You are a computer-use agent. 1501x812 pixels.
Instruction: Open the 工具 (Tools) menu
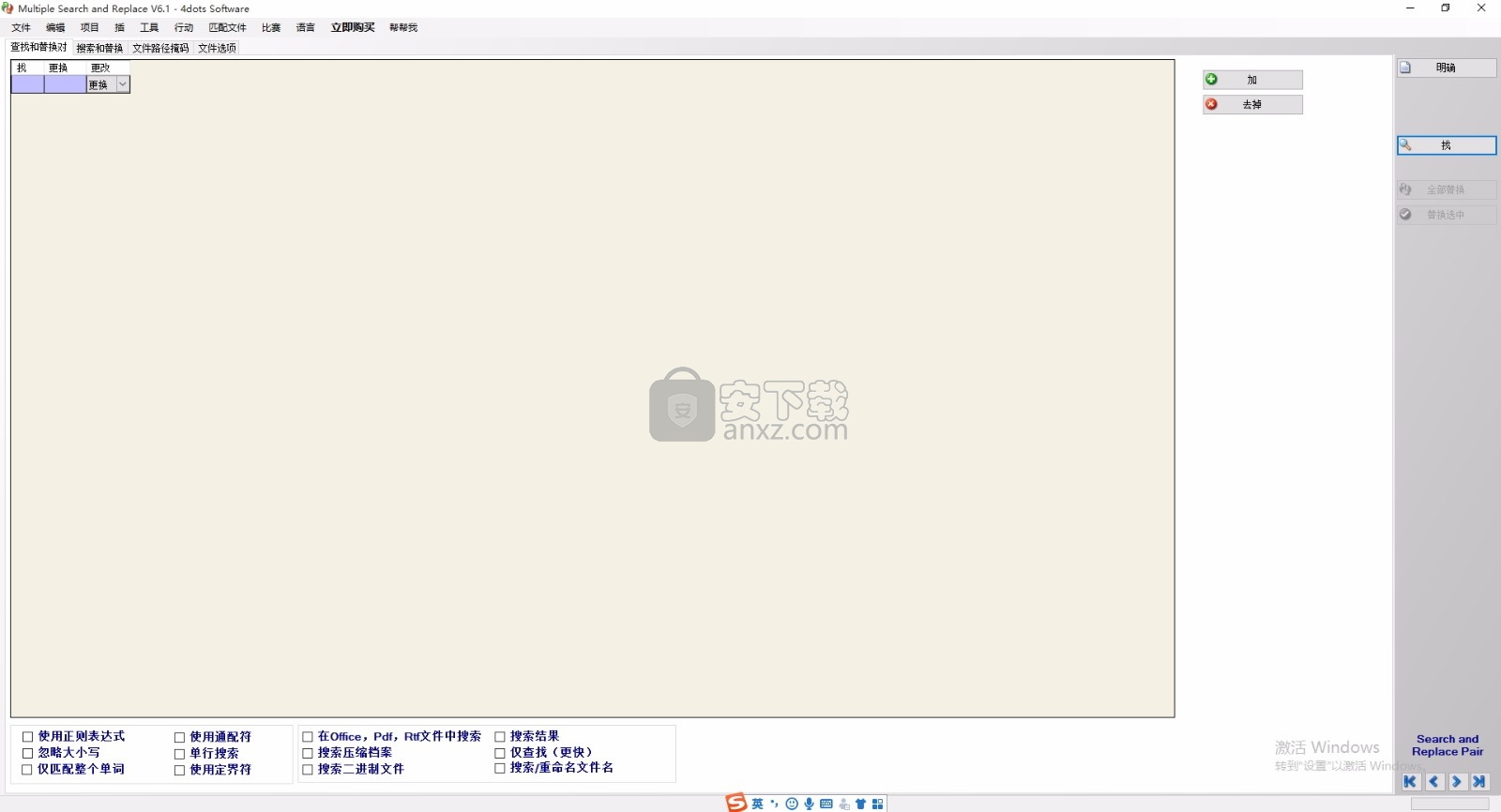click(149, 27)
